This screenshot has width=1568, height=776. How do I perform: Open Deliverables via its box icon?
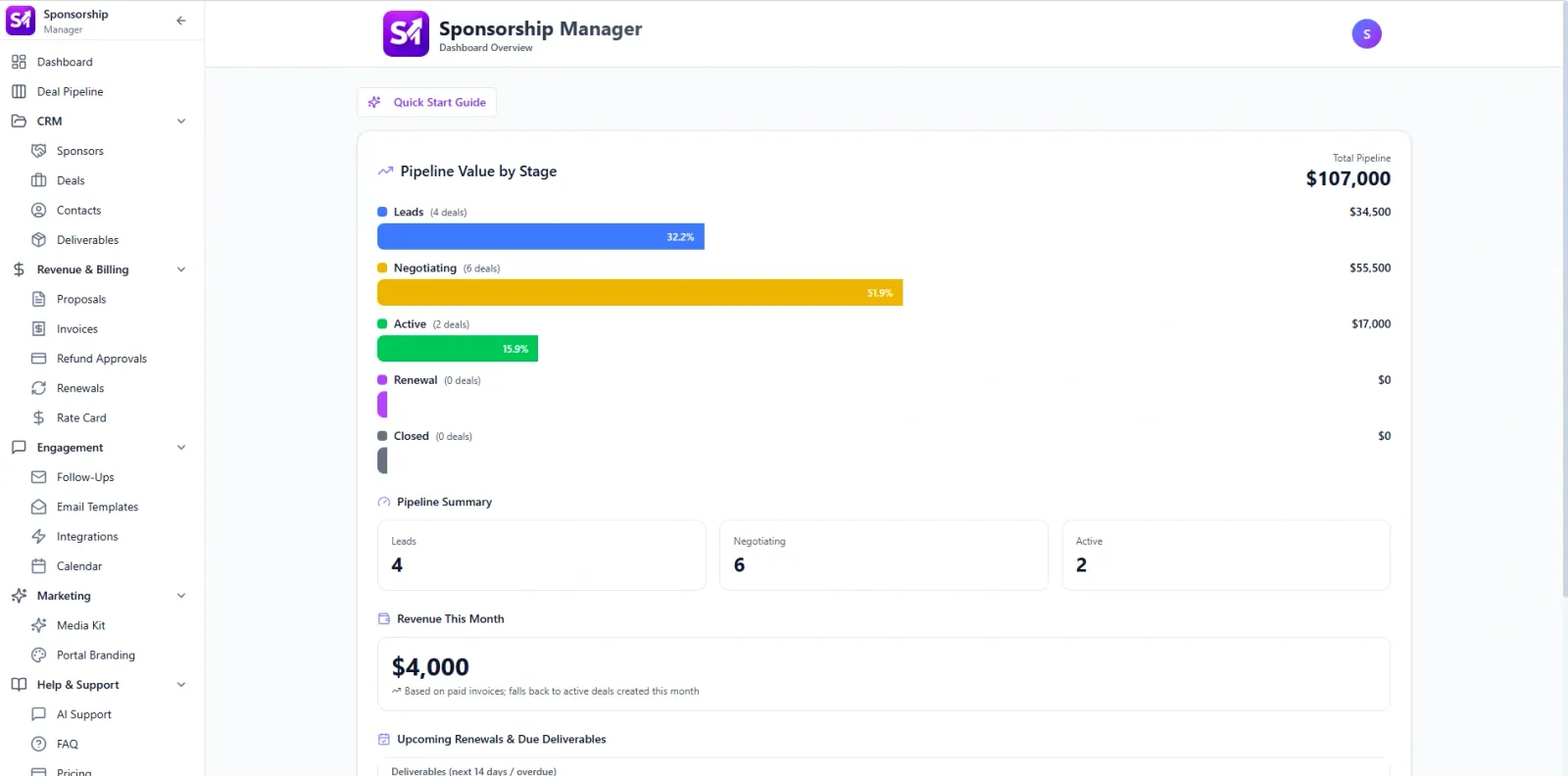(x=39, y=240)
